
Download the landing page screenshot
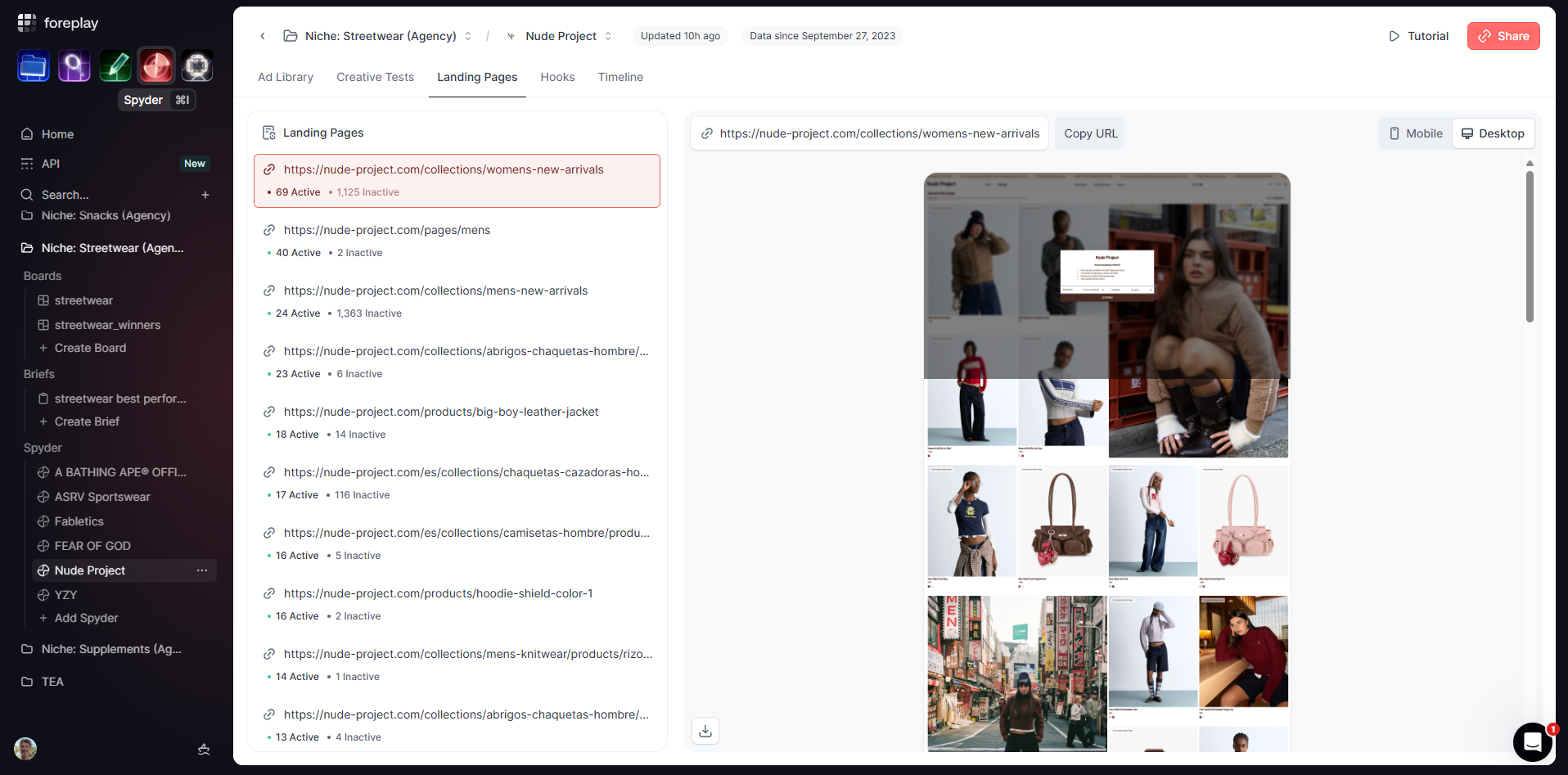click(x=705, y=730)
